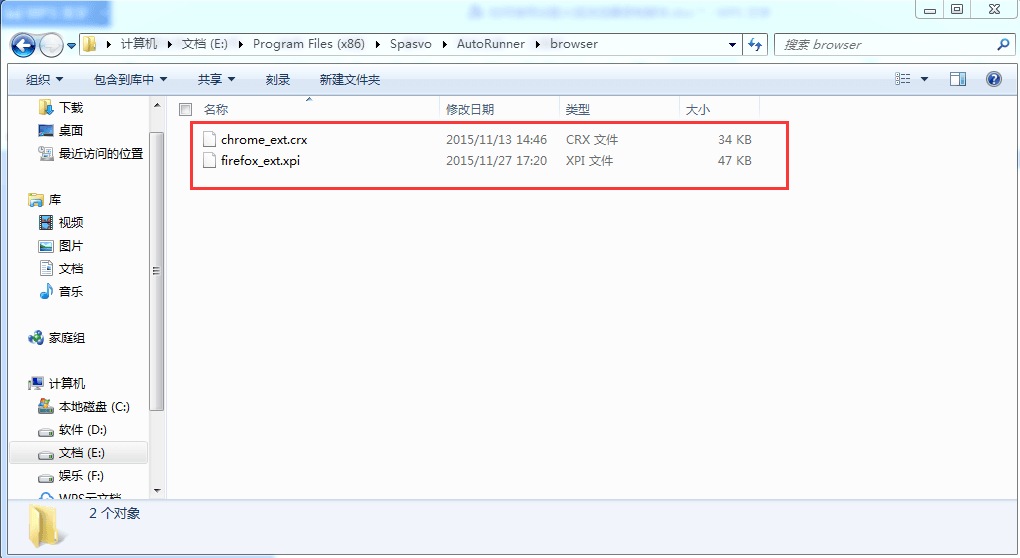Expand the arrow after 计算机 breadcrumb
This screenshot has height=558, width=1020.
click(169, 44)
